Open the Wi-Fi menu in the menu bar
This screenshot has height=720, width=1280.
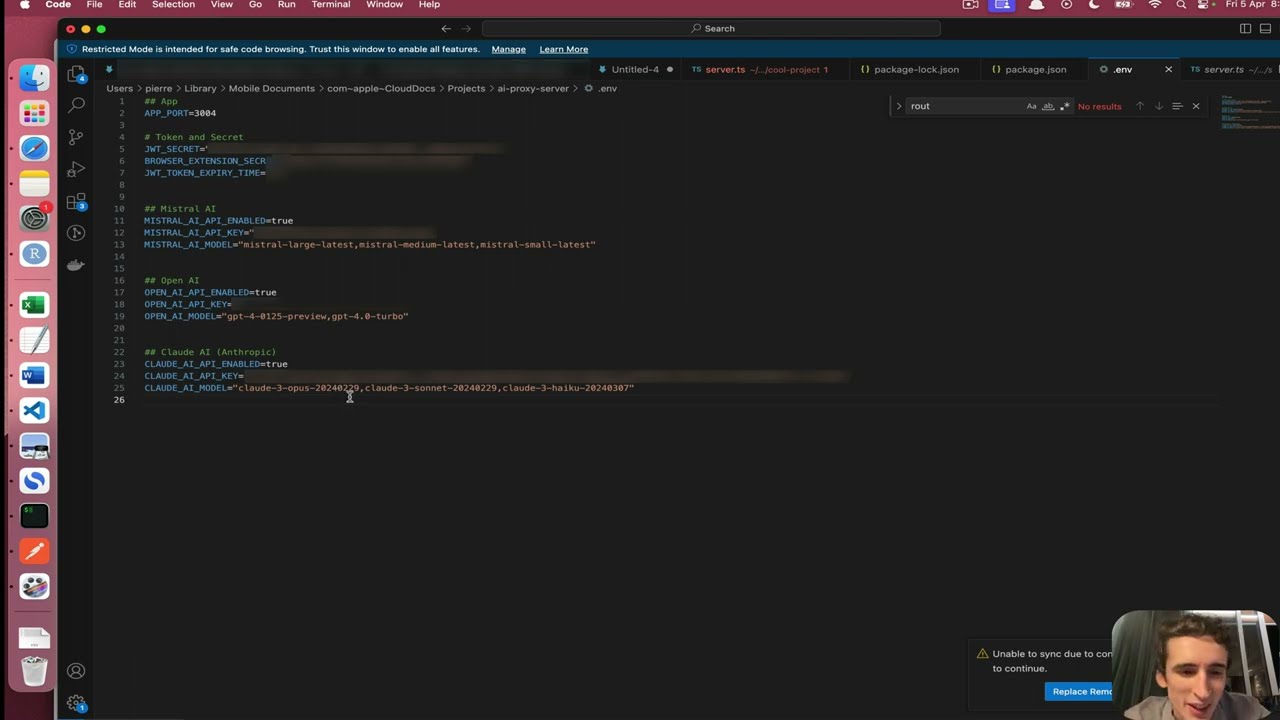tap(1155, 5)
